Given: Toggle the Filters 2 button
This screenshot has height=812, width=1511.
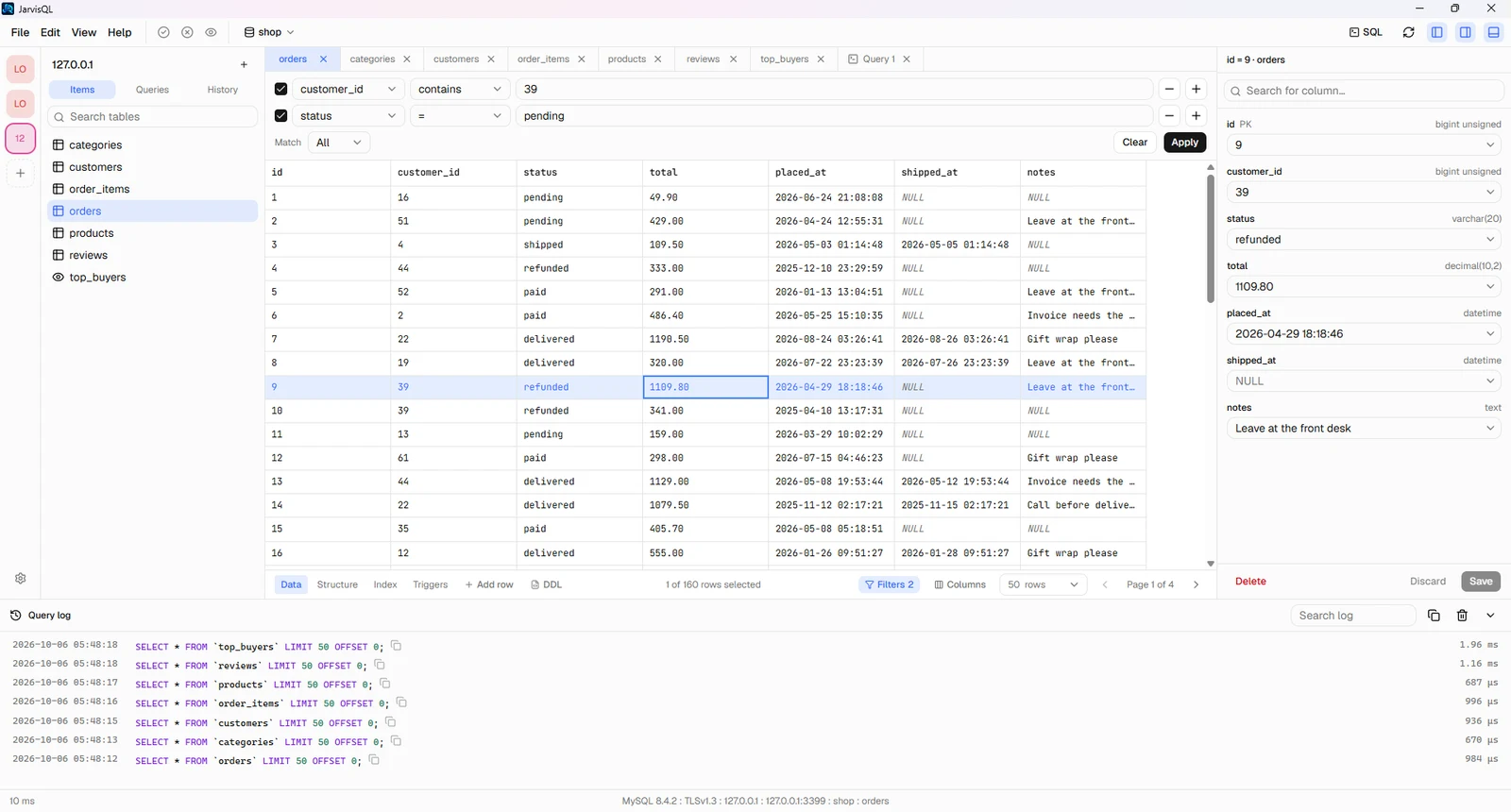Looking at the screenshot, I should 890,584.
